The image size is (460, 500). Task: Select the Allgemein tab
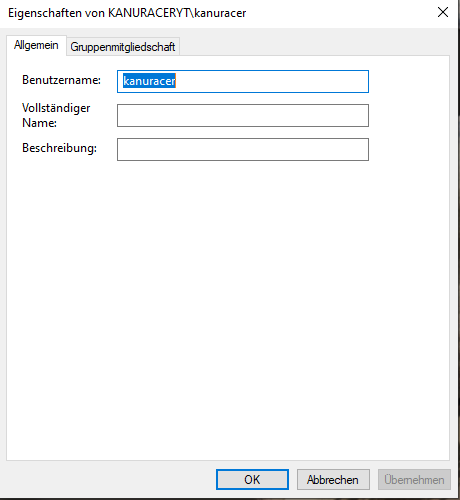click(36, 45)
